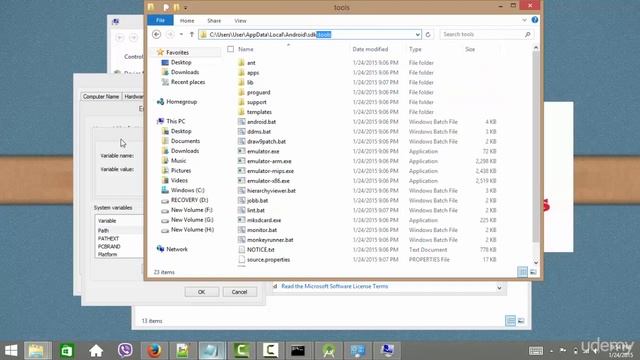Open Quick Access Toolbar customize dropdown
The width and height of the screenshot is (640, 360).
point(186,7)
